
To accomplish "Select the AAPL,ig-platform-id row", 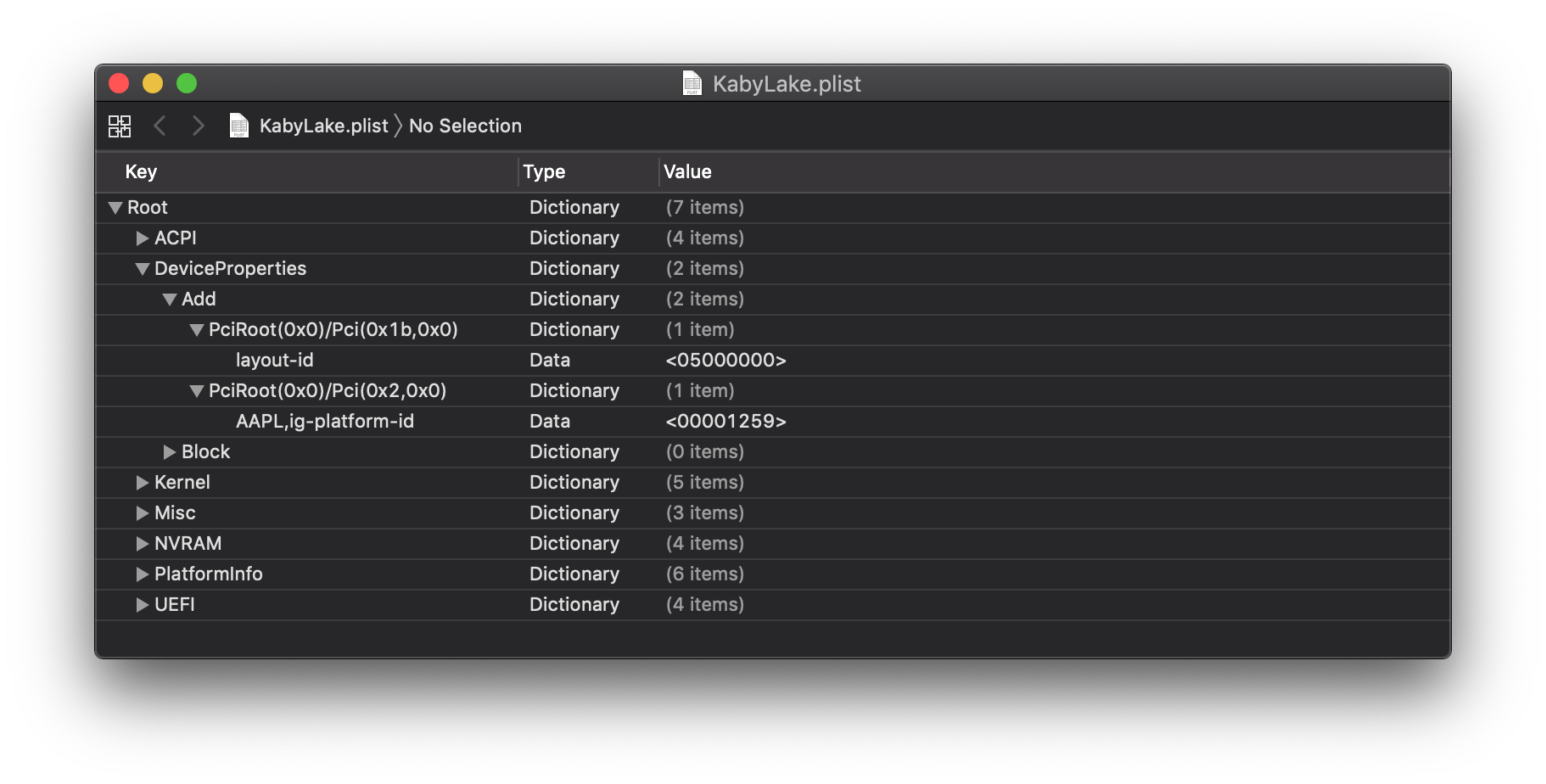I will pyautogui.click(x=326, y=421).
